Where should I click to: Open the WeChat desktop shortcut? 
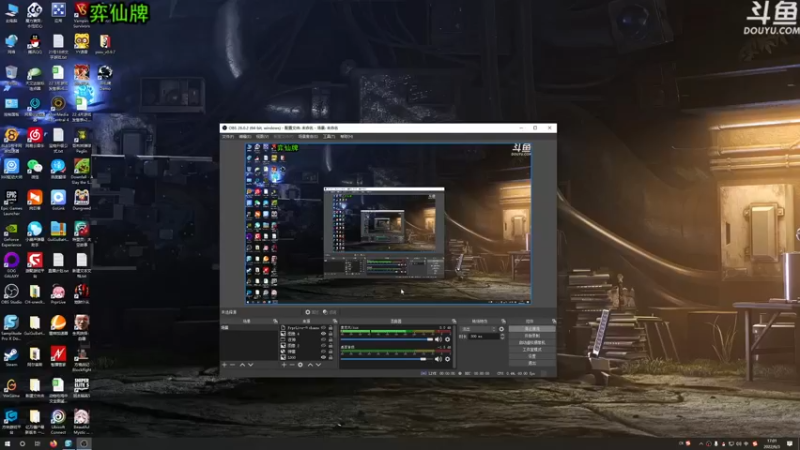pyautogui.click(x=35, y=169)
